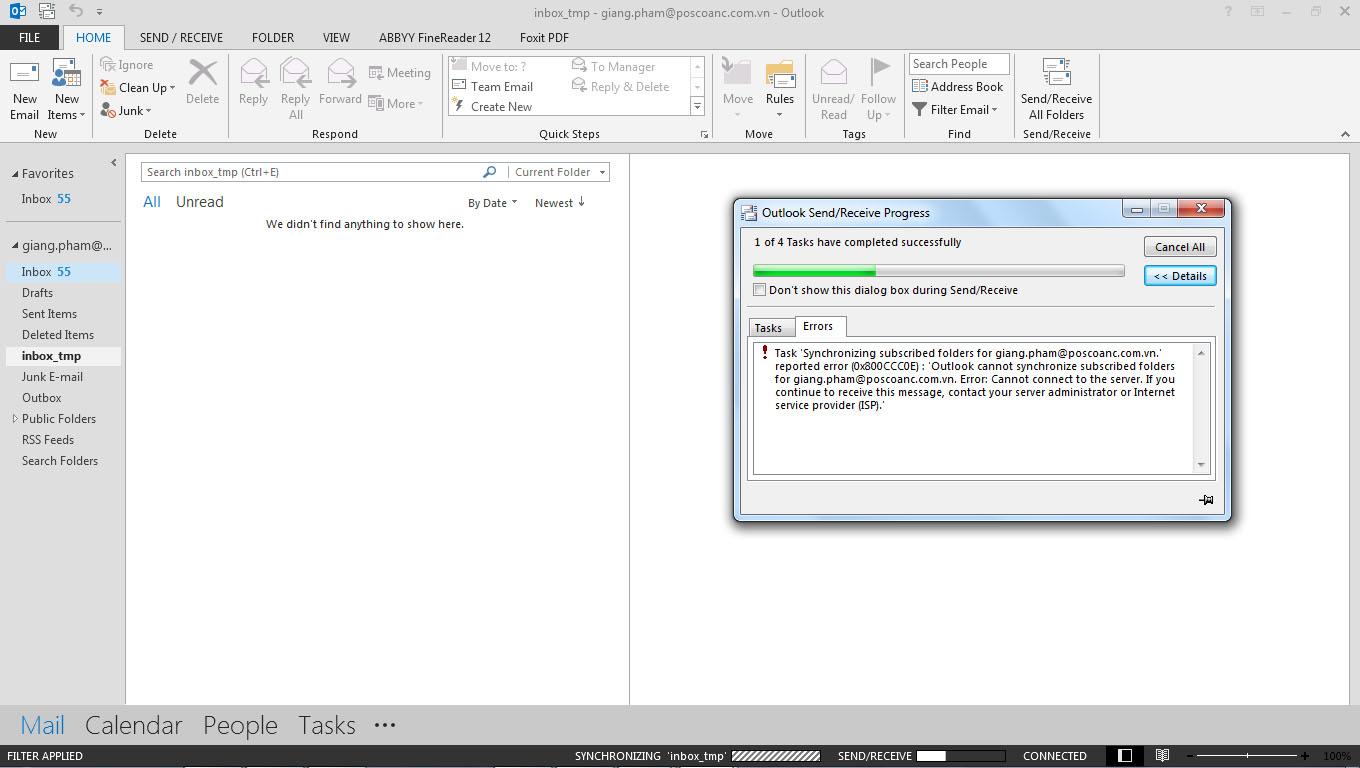Viewport: 1360px width, 768px height.
Task: Switch to the FOLDER tab
Action: (273, 38)
